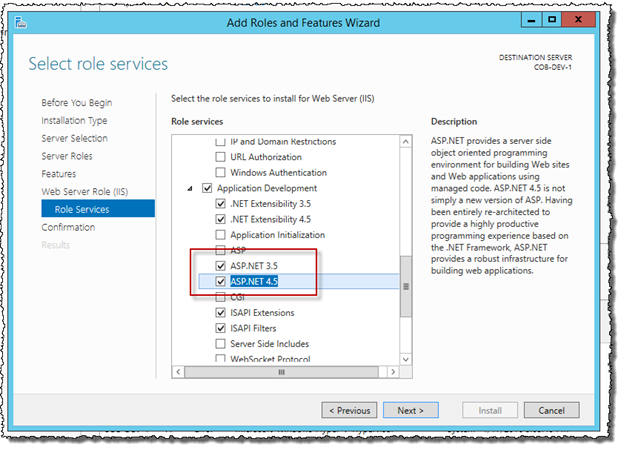Image resolution: width=624 pixels, height=453 pixels.
Task: Collapse the Application Development tree node
Action: (190, 188)
